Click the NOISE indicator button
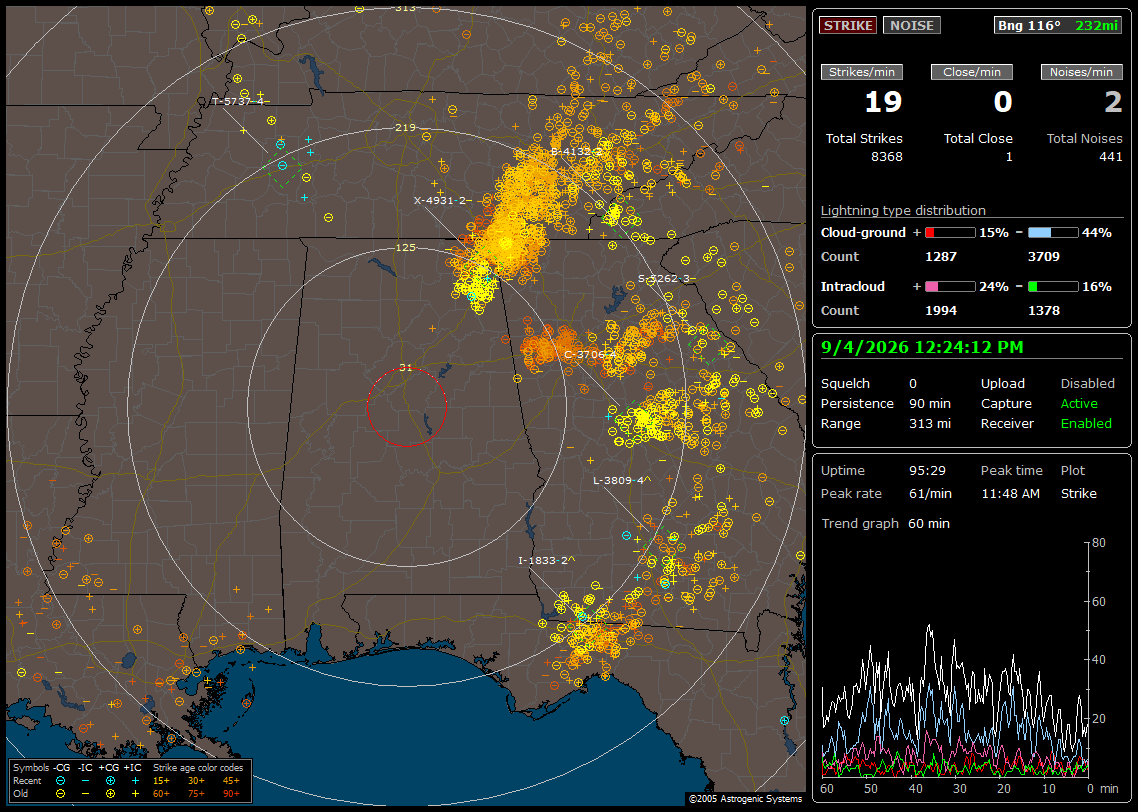Viewport: 1138px width, 812px height. click(912, 25)
